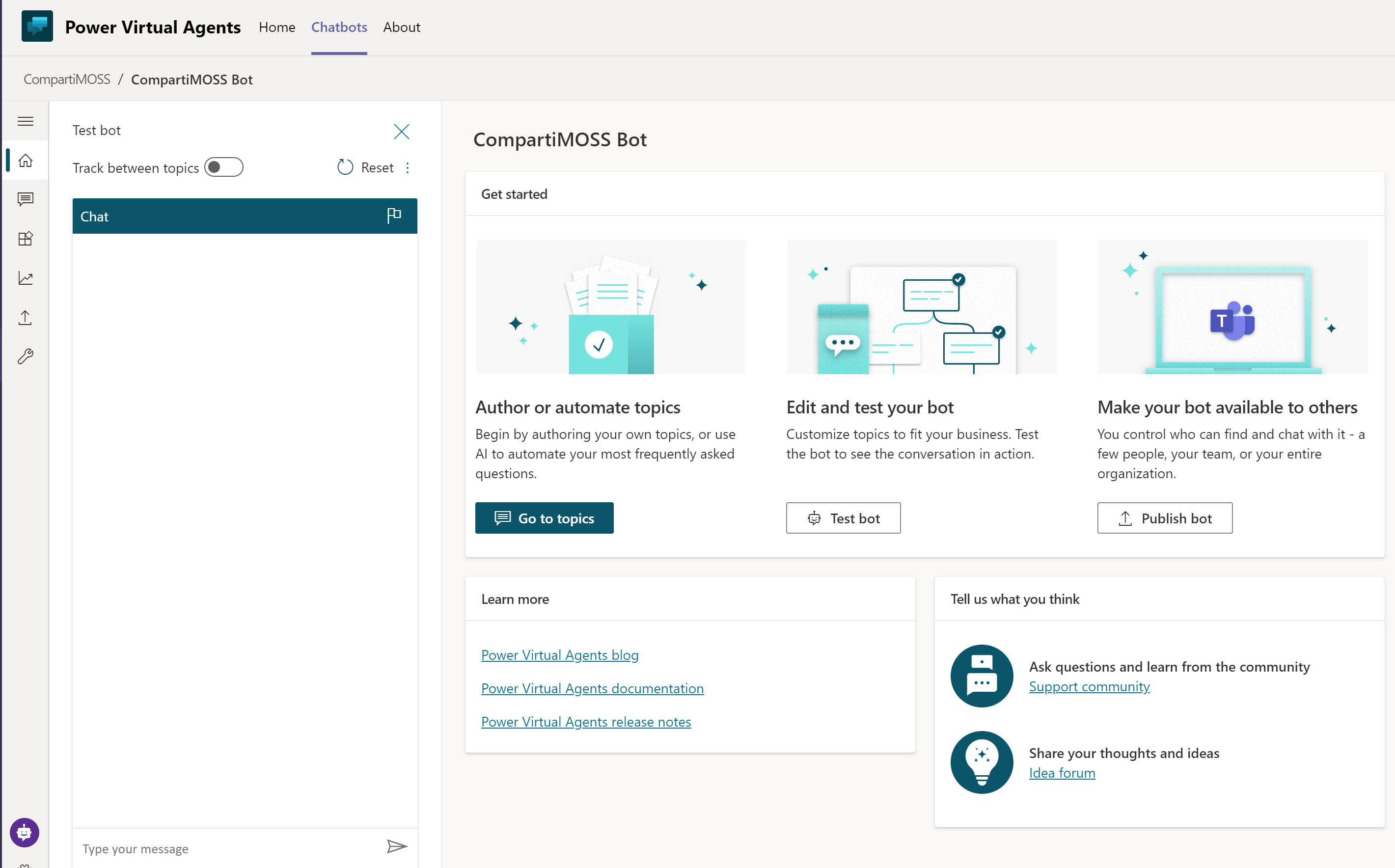Image resolution: width=1395 pixels, height=868 pixels.
Task: Open Publish via the upload icon
Action: point(25,317)
